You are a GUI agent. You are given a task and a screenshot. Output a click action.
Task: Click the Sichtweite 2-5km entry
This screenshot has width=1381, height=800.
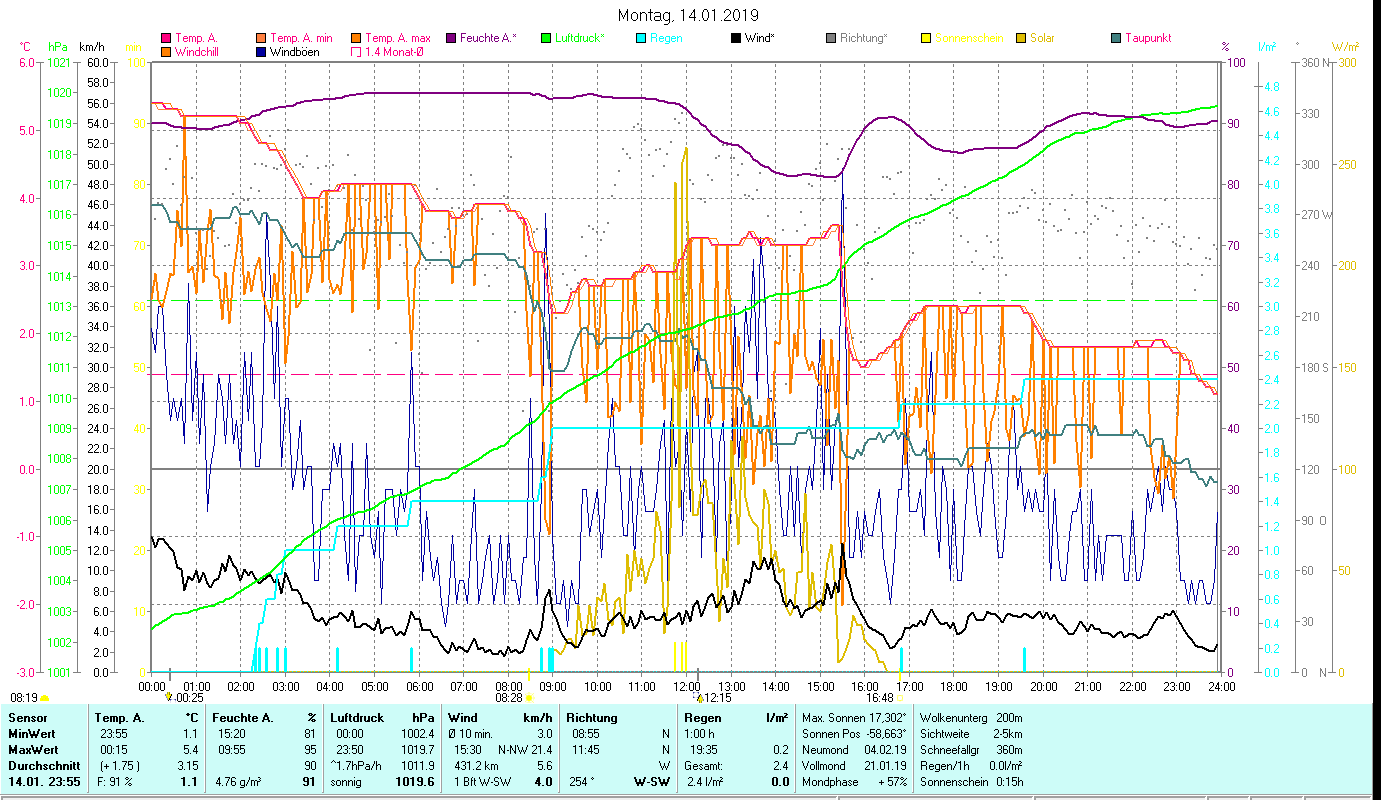(x=971, y=734)
